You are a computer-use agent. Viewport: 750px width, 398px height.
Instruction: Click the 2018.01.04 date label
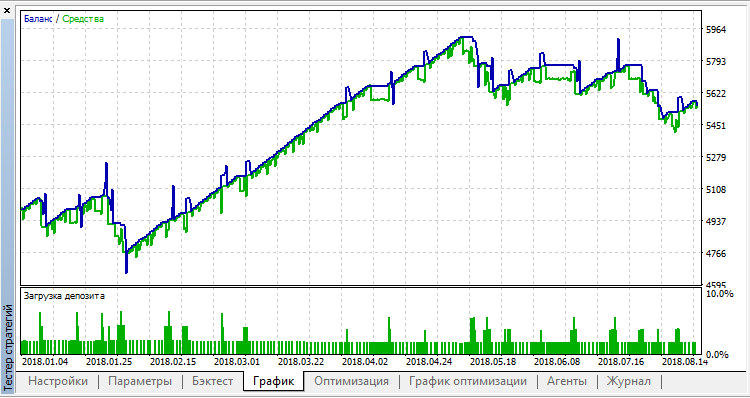[x=45, y=361]
